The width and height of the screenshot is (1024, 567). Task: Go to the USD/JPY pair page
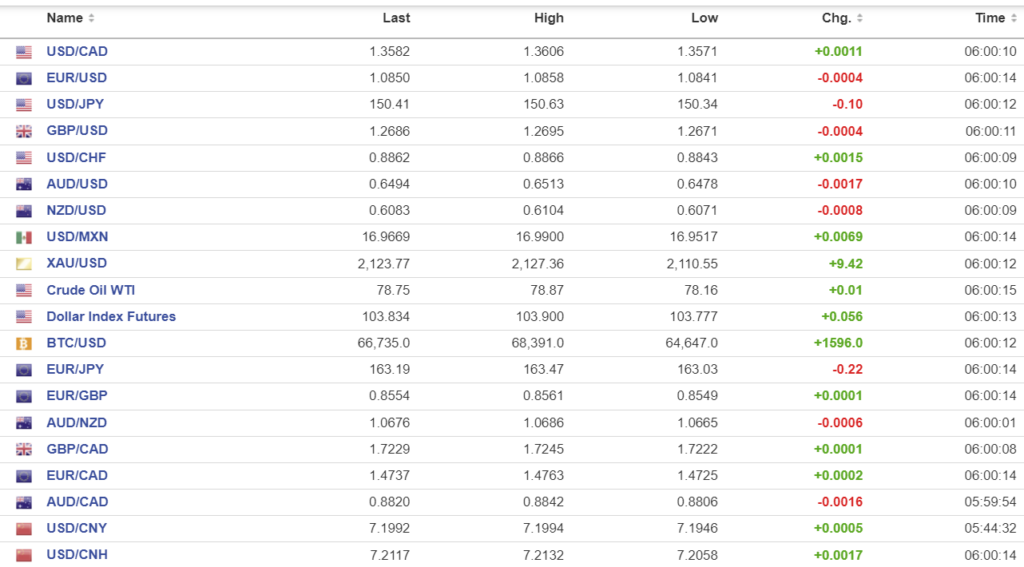coord(75,104)
